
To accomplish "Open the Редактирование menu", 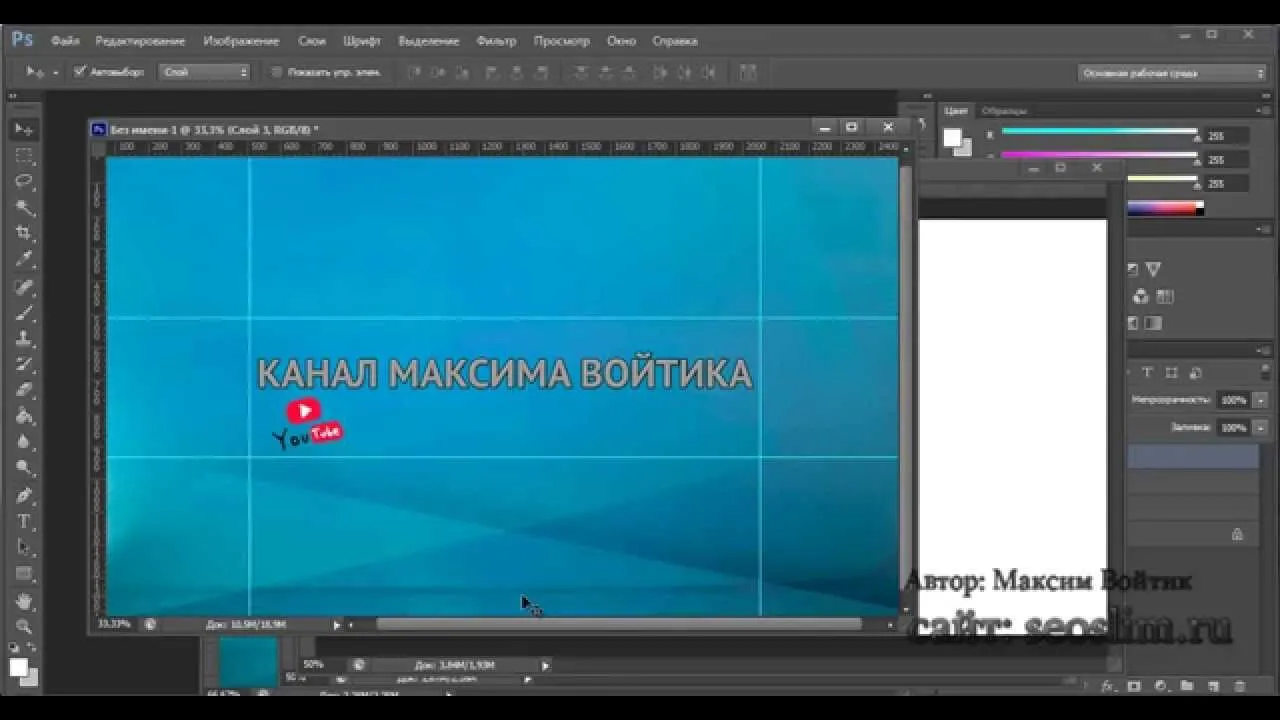I will pyautogui.click(x=140, y=41).
